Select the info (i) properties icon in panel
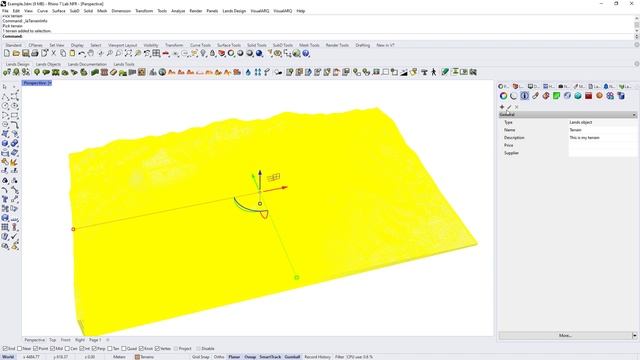Screen dimensions: 640x360 pyautogui.click(x=524, y=96)
